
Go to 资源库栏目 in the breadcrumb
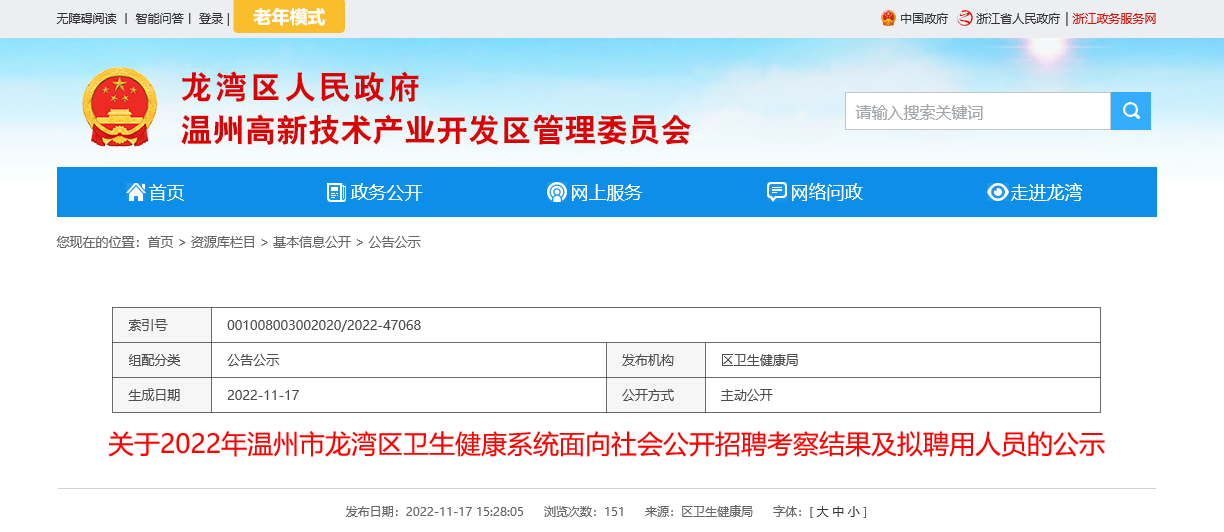coord(223,242)
